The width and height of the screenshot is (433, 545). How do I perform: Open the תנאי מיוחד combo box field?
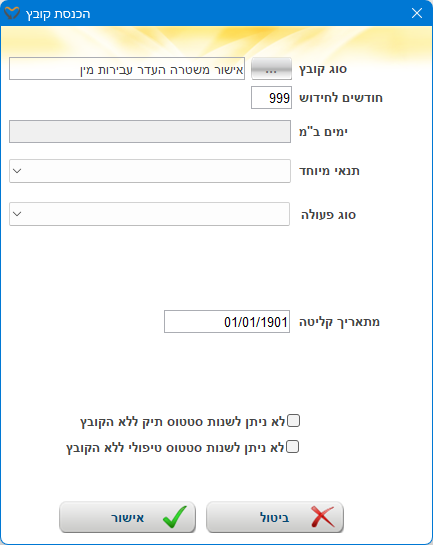[x=150, y=171]
